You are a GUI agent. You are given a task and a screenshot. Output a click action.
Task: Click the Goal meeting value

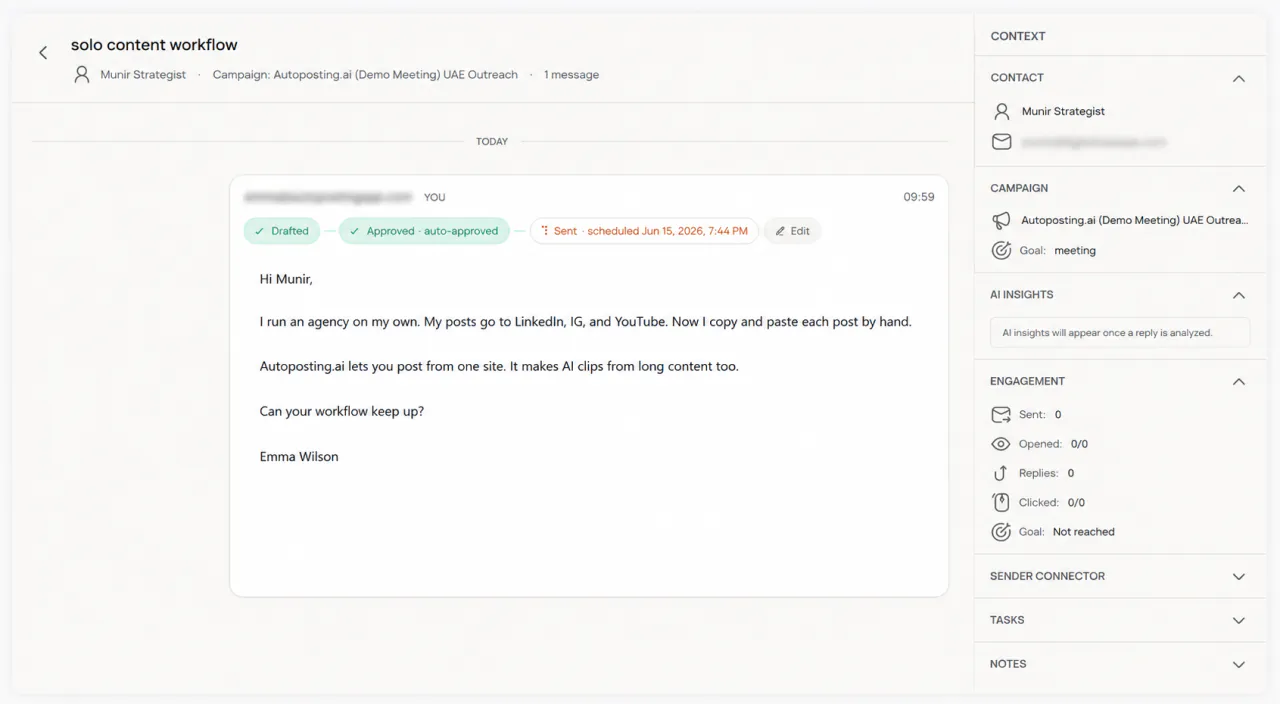pyautogui.click(x=1075, y=251)
